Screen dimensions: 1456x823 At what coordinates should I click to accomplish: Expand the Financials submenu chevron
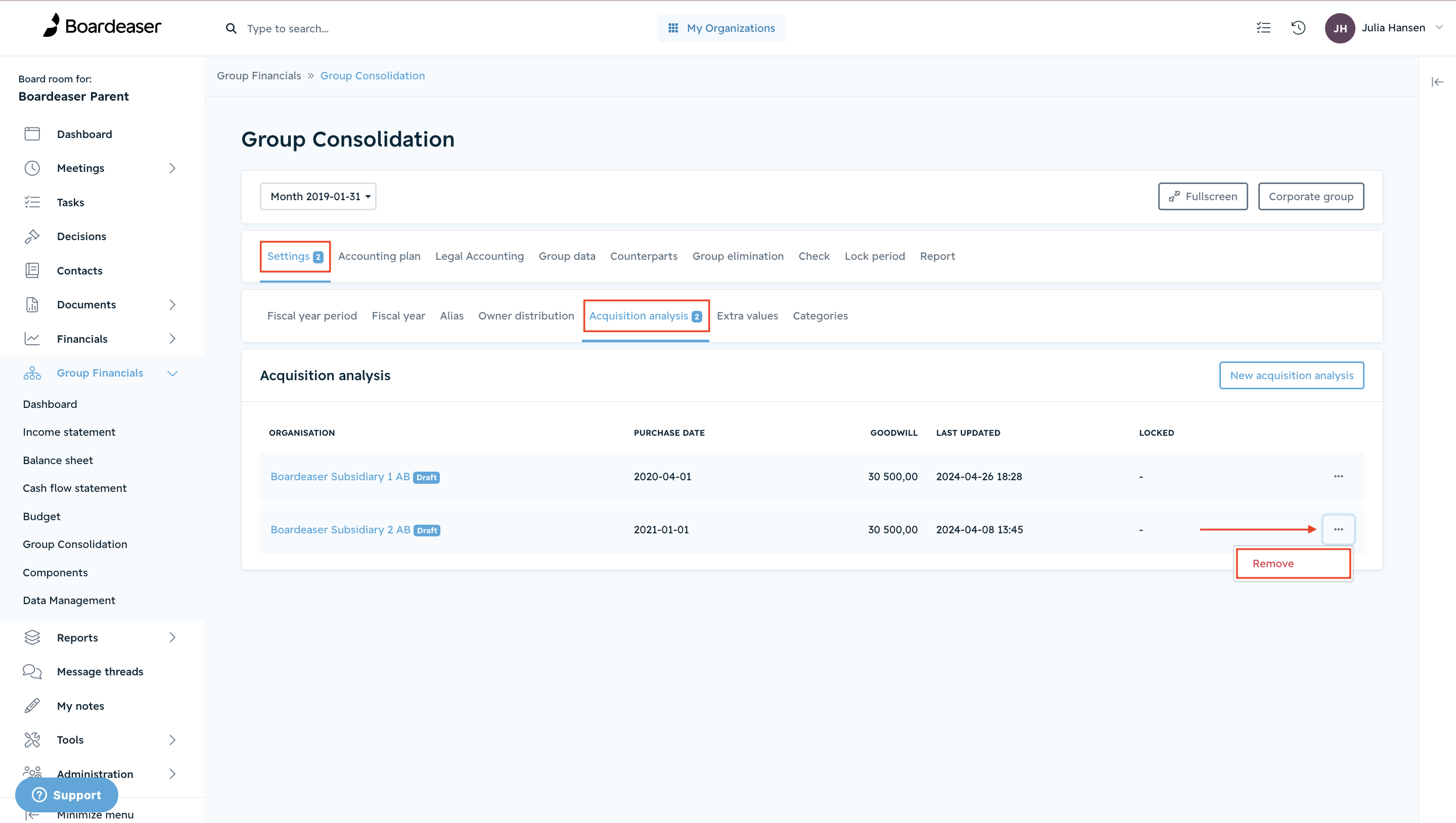pos(172,339)
